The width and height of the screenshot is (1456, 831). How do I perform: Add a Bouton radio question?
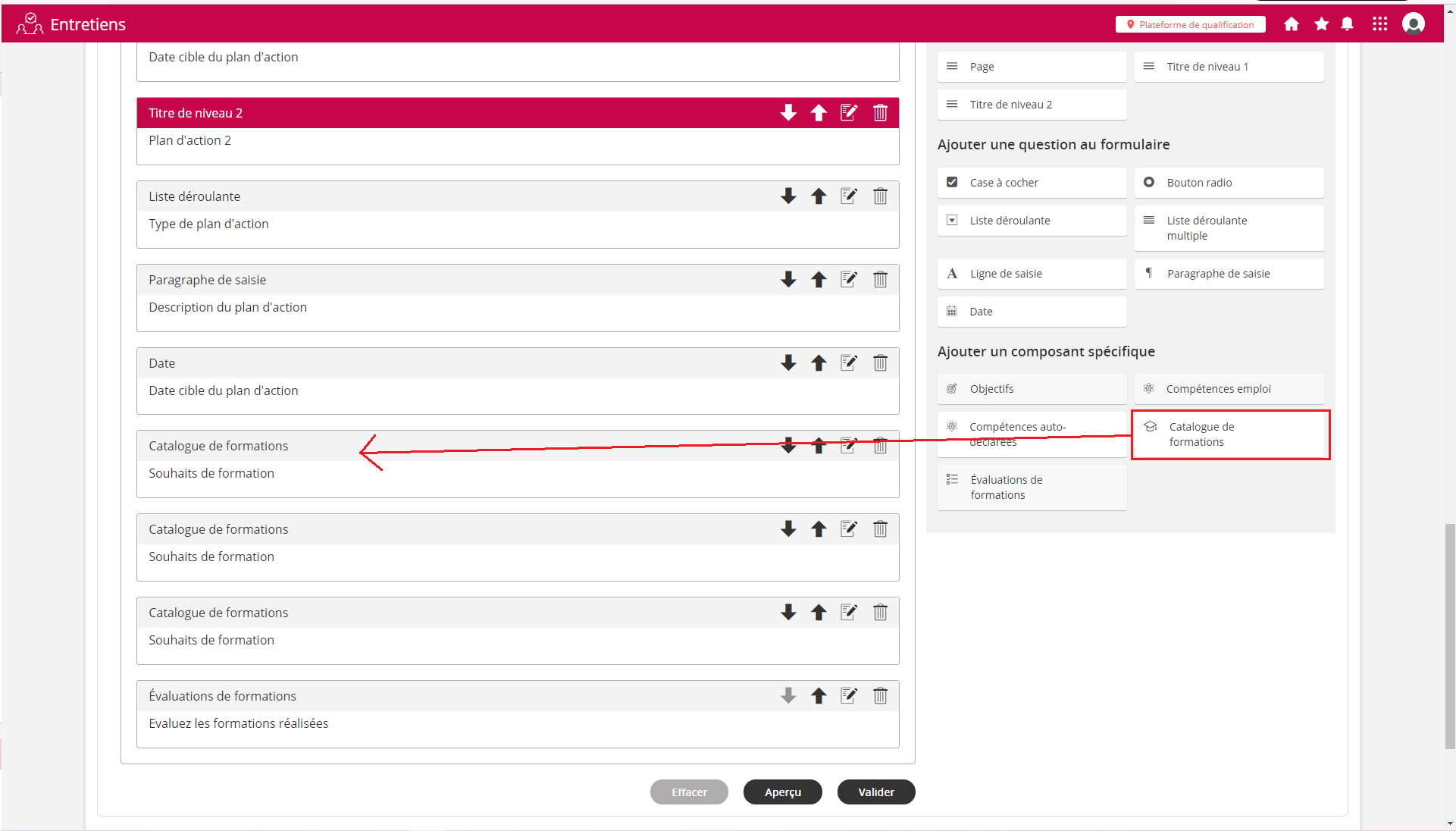point(1229,183)
